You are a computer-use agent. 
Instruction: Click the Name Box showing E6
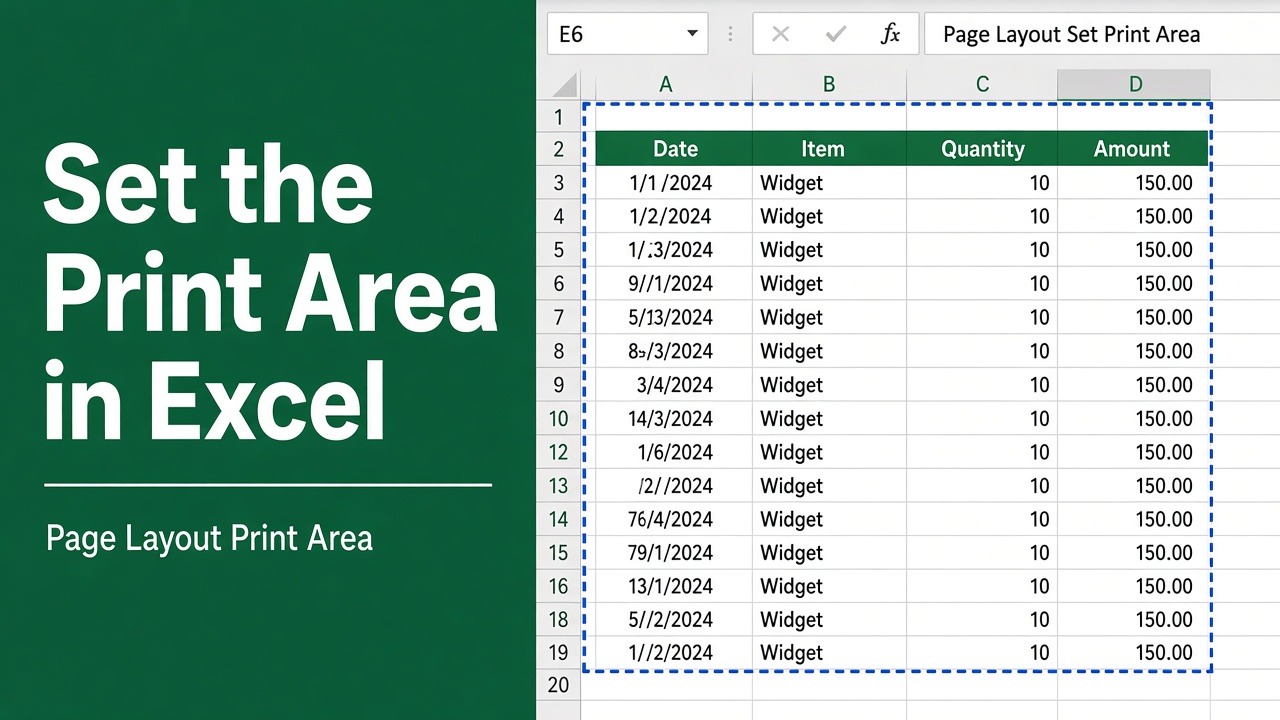pos(627,34)
